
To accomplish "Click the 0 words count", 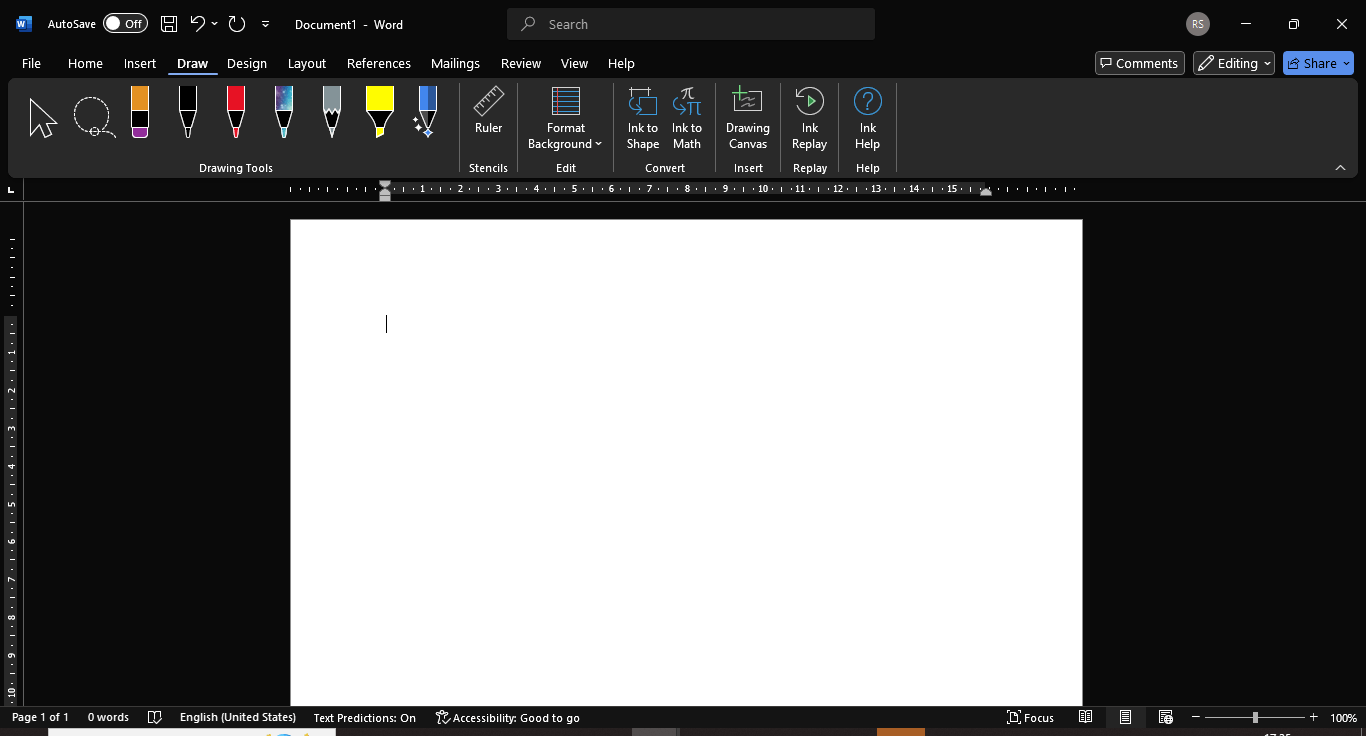I will (x=108, y=717).
